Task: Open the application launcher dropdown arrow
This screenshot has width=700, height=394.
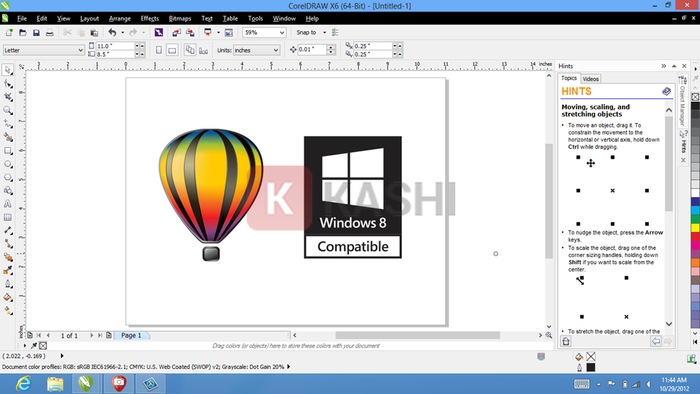Action: click(x=218, y=33)
